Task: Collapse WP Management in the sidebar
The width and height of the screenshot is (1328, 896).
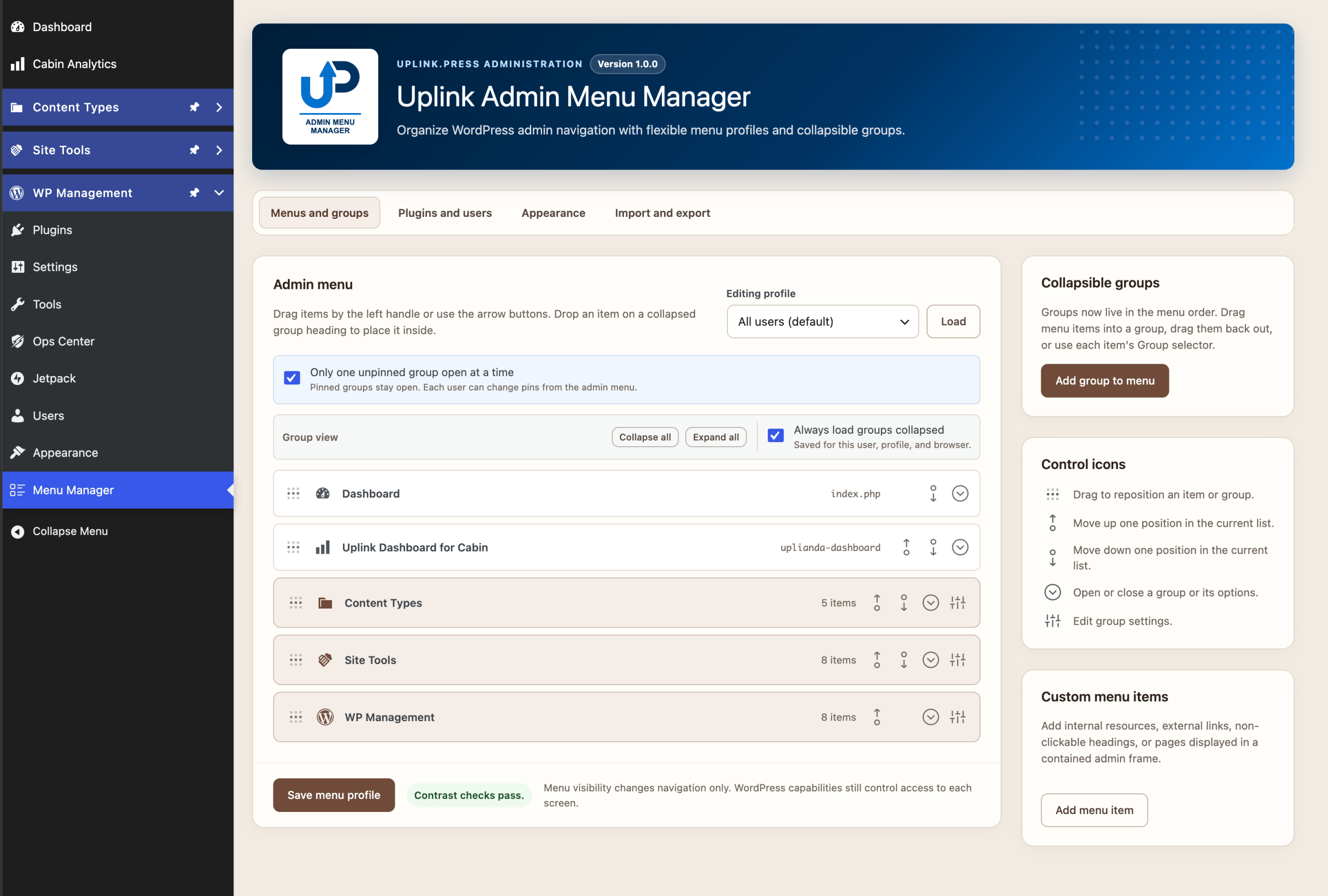Action: (x=219, y=193)
